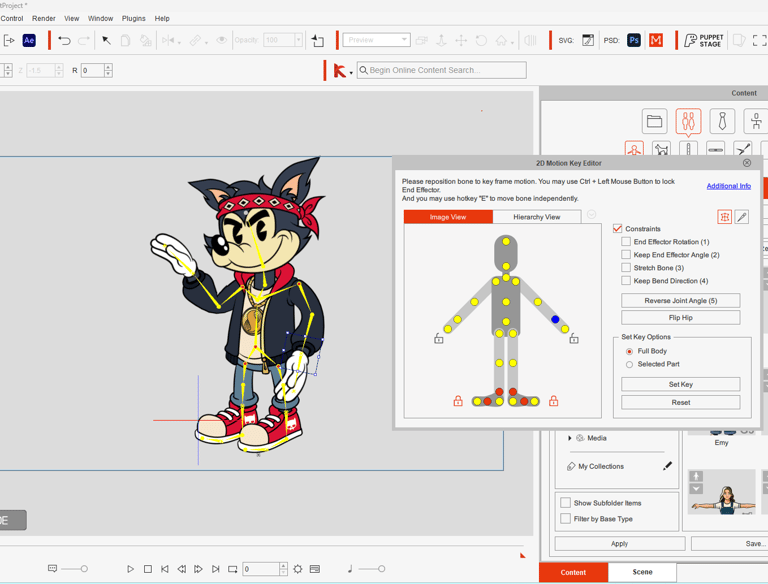The image size is (768, 584).
Task: Enable Stretch Bone (3)
Action: [x=625, y=268]
